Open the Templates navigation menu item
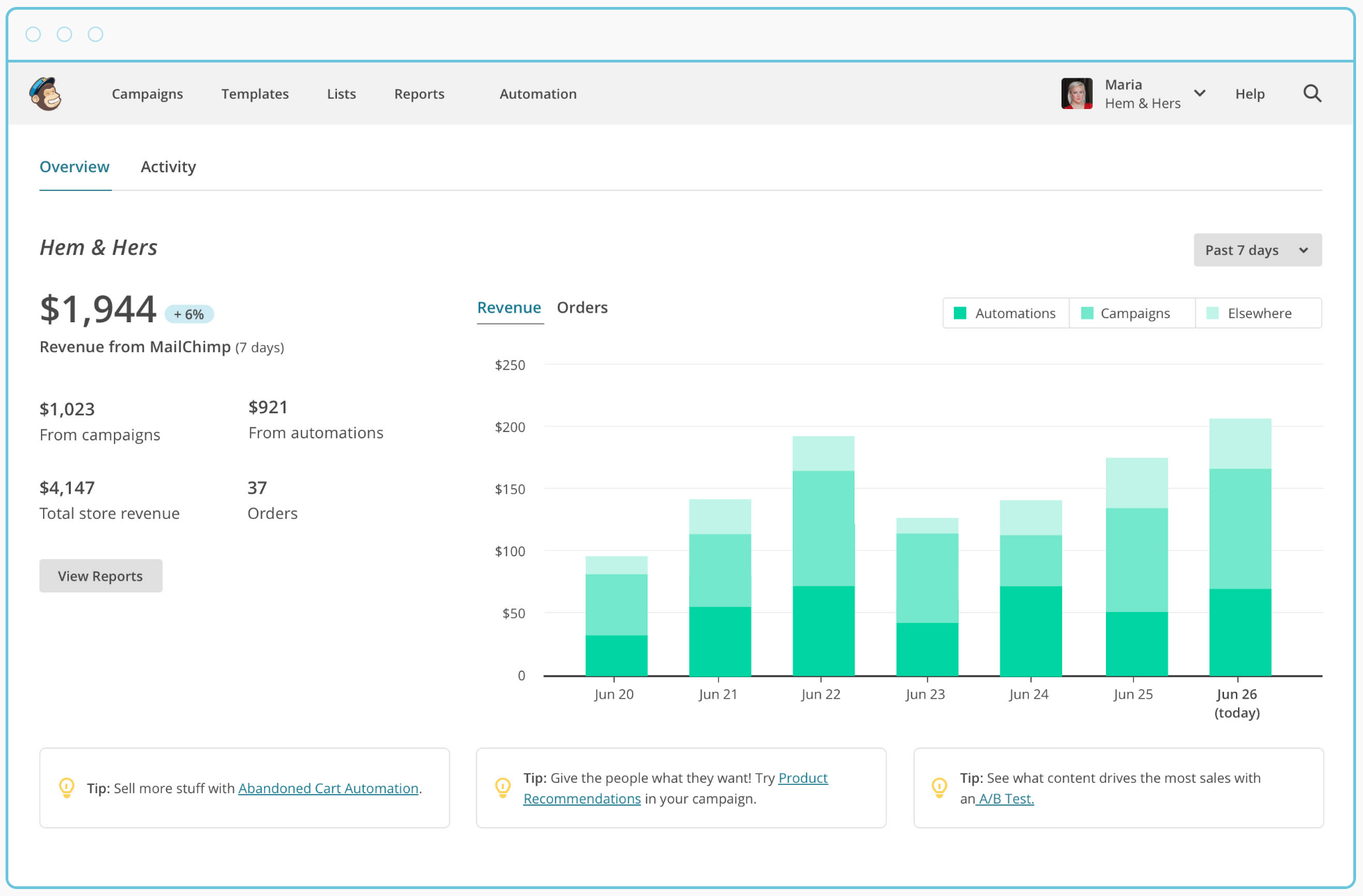Image resolution: width=1363 pixels, height=896 pixels. [x=253, y=93]
